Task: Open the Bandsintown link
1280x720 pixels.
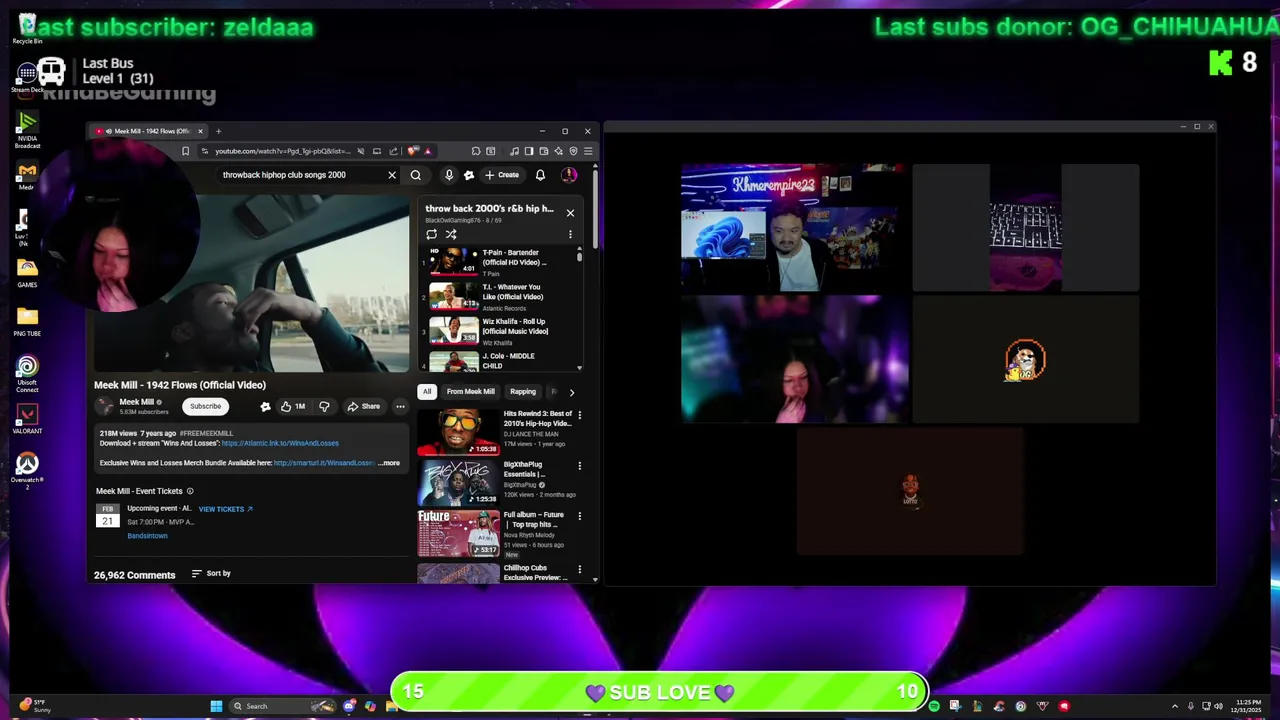Action: (x=147, y=536)
